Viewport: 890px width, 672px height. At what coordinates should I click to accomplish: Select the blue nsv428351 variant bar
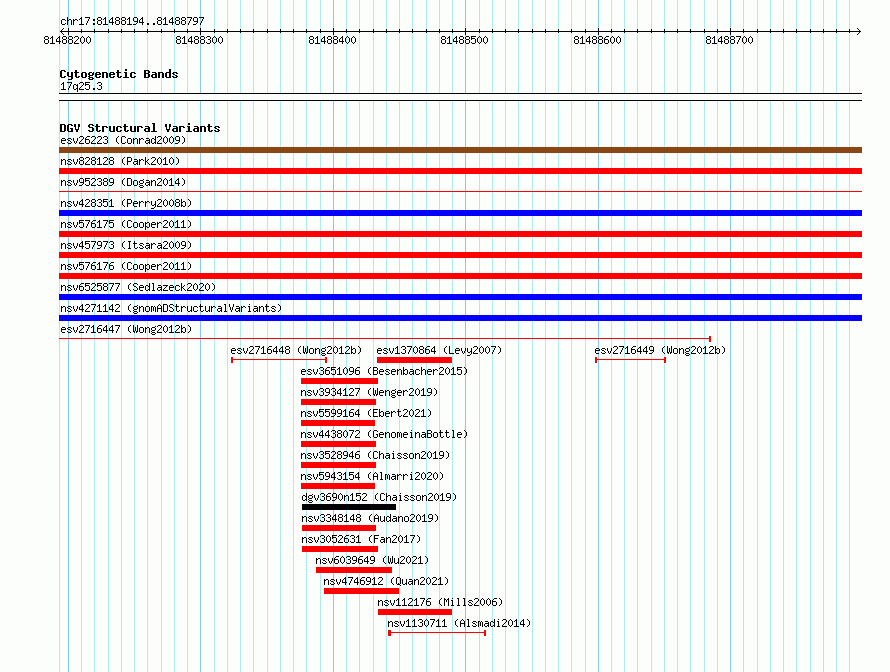[460, 213]
